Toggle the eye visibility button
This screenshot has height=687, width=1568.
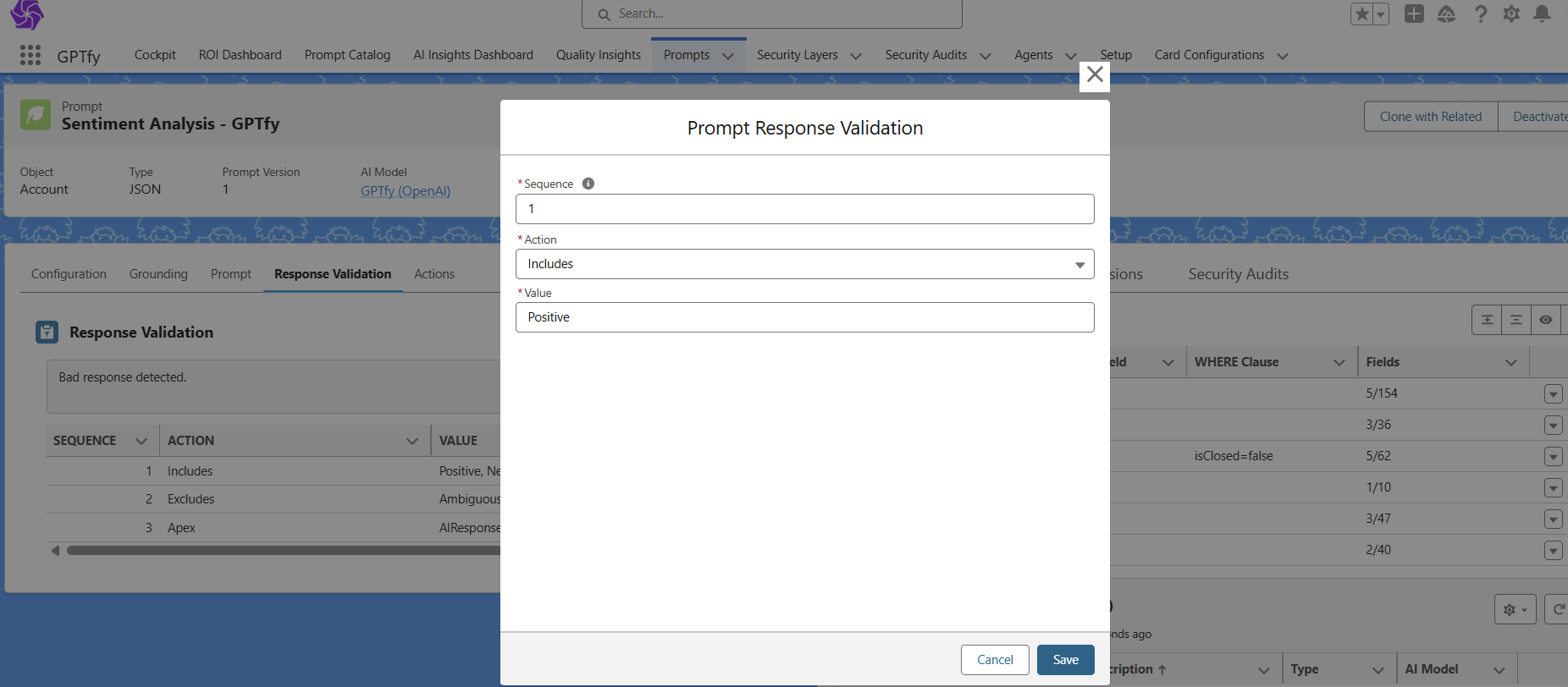point(1545,320)
